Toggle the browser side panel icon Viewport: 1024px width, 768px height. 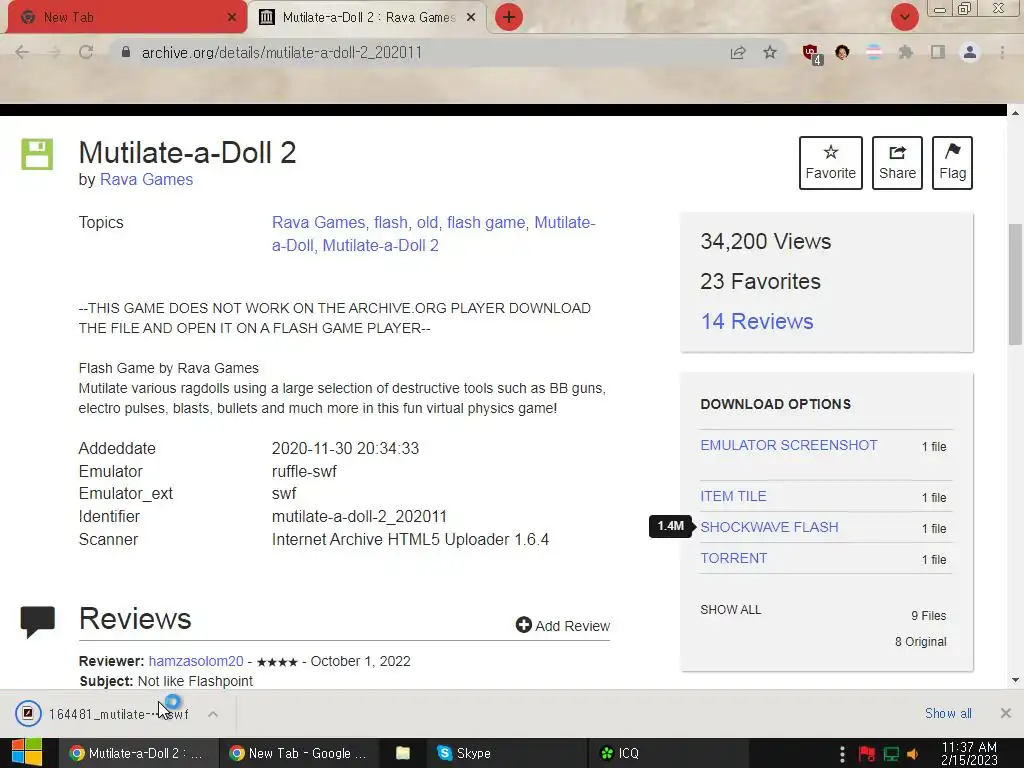point(938,52)
